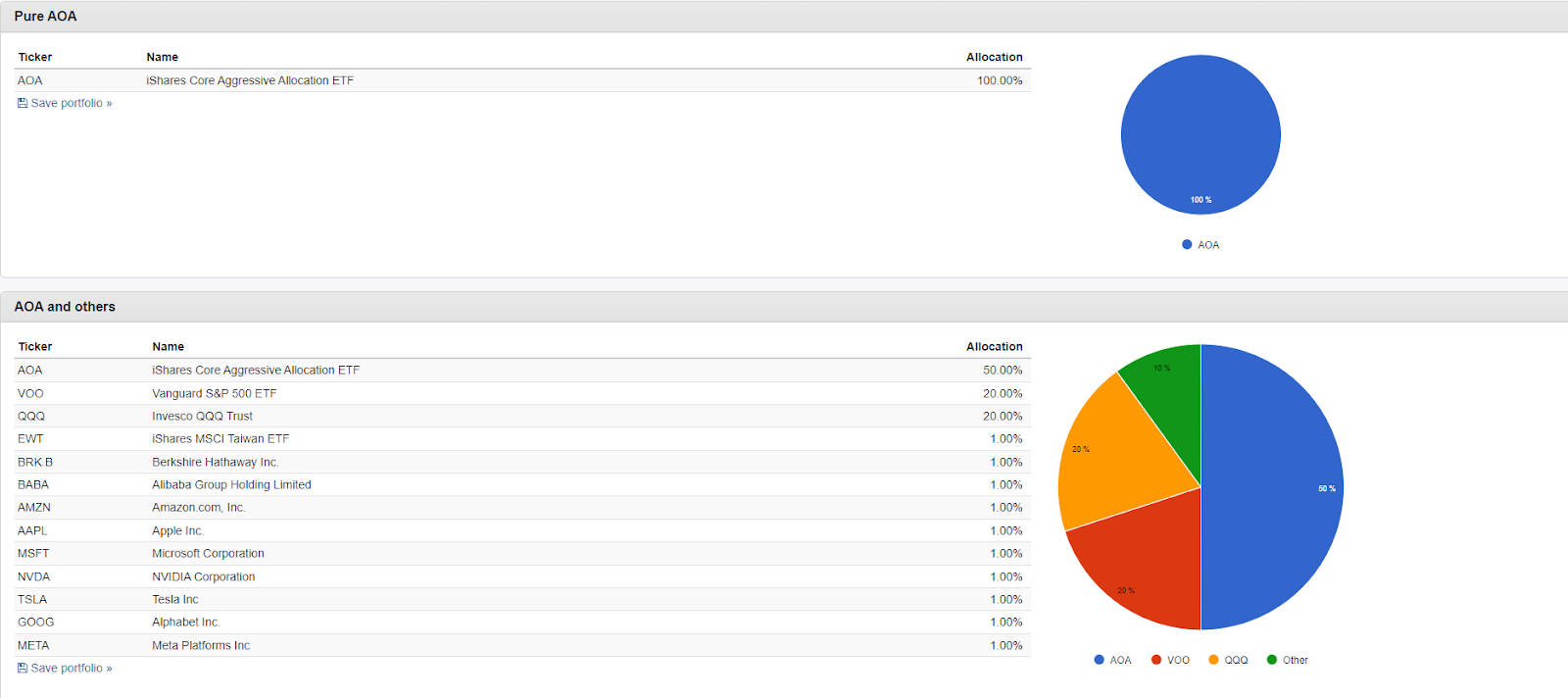Select the fund name in the Pure AOA table
The image size is (1568, 698).
(250, 80)
